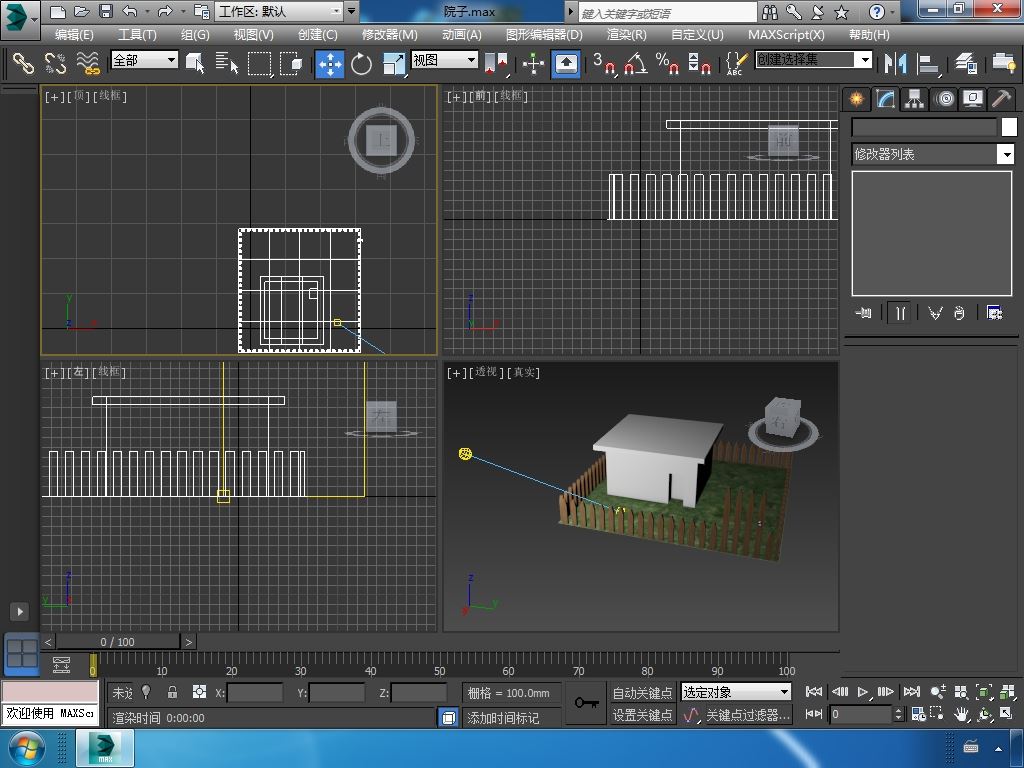Toggle the 3D snaps button
Viewport: 1024px width, 768px height.
tap(604, 63)
